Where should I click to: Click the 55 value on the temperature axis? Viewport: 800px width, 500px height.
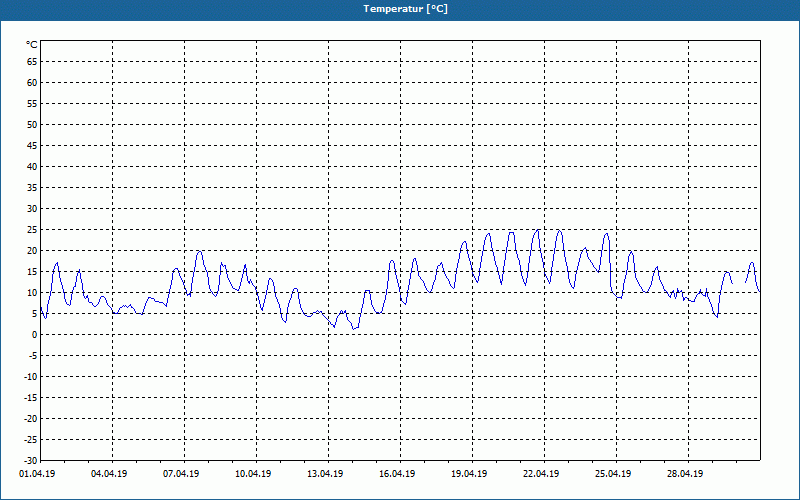click(32, 104)
